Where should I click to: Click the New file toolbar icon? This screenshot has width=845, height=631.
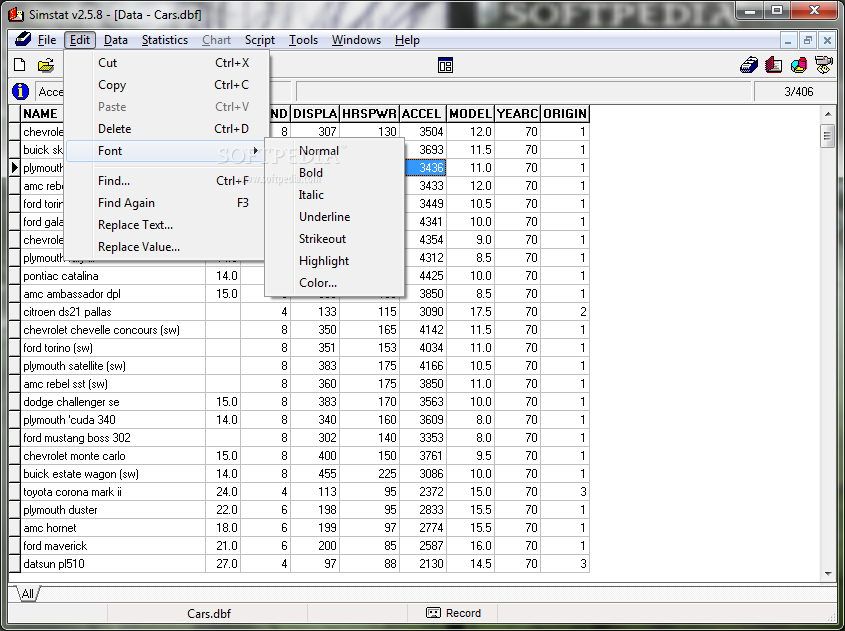(x=19, y=65)
